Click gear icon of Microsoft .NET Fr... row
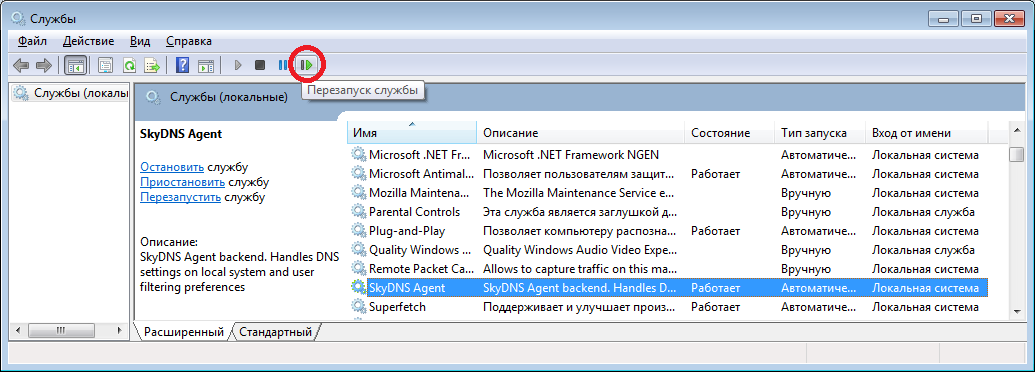 coord(358,154)
